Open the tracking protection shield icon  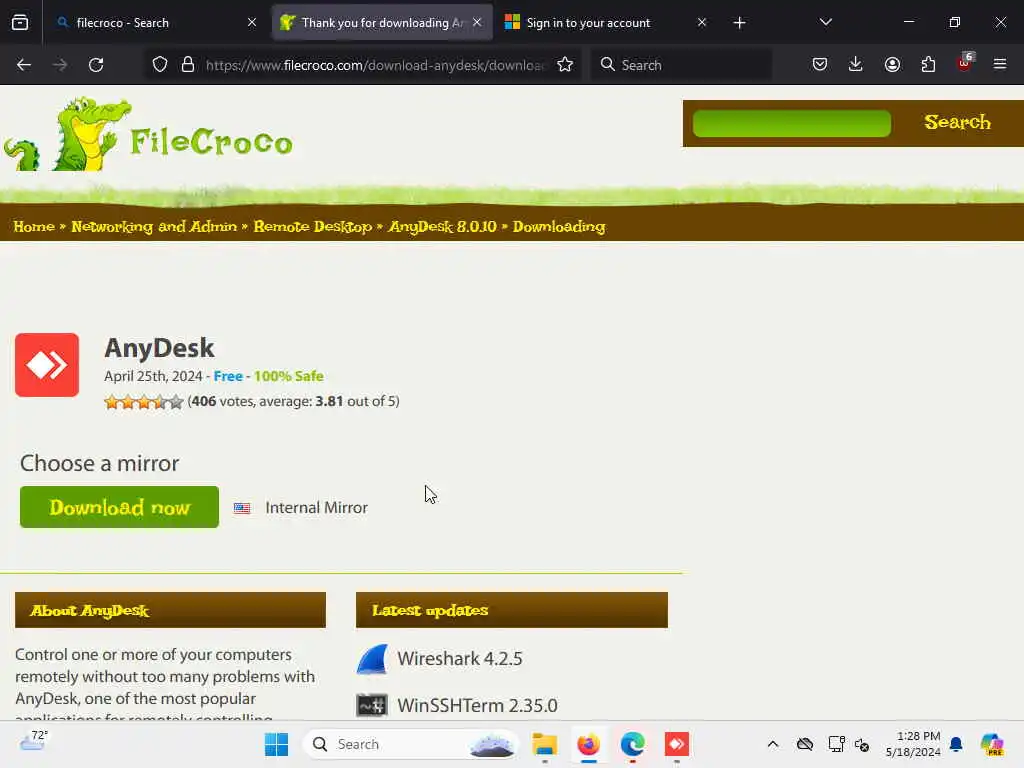coord(160,65)
